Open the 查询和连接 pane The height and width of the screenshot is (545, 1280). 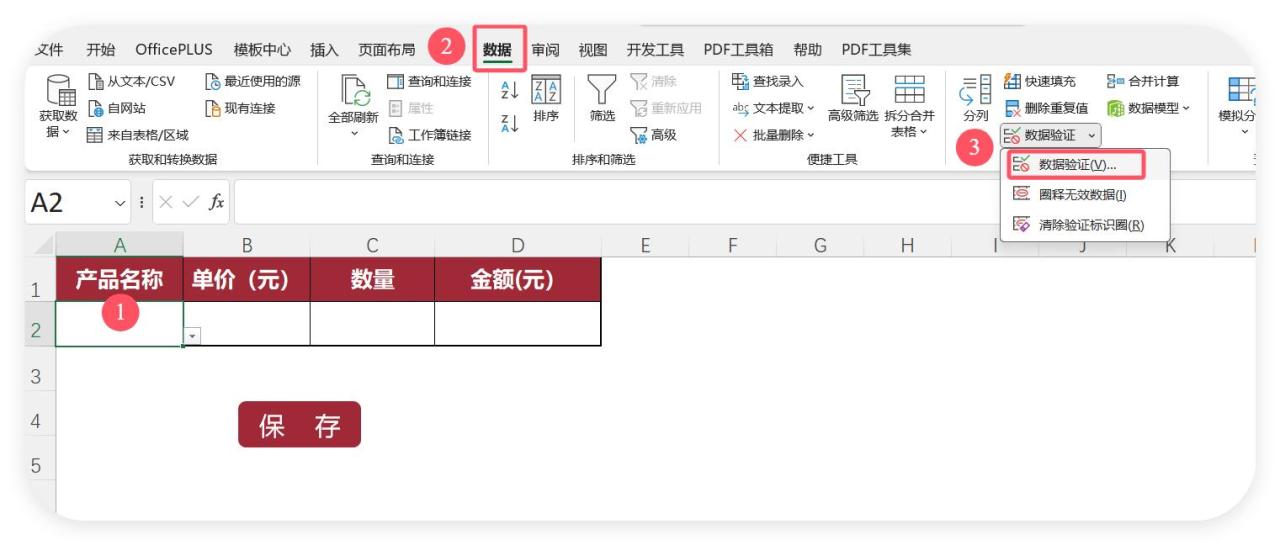click(x=428, y=82)
